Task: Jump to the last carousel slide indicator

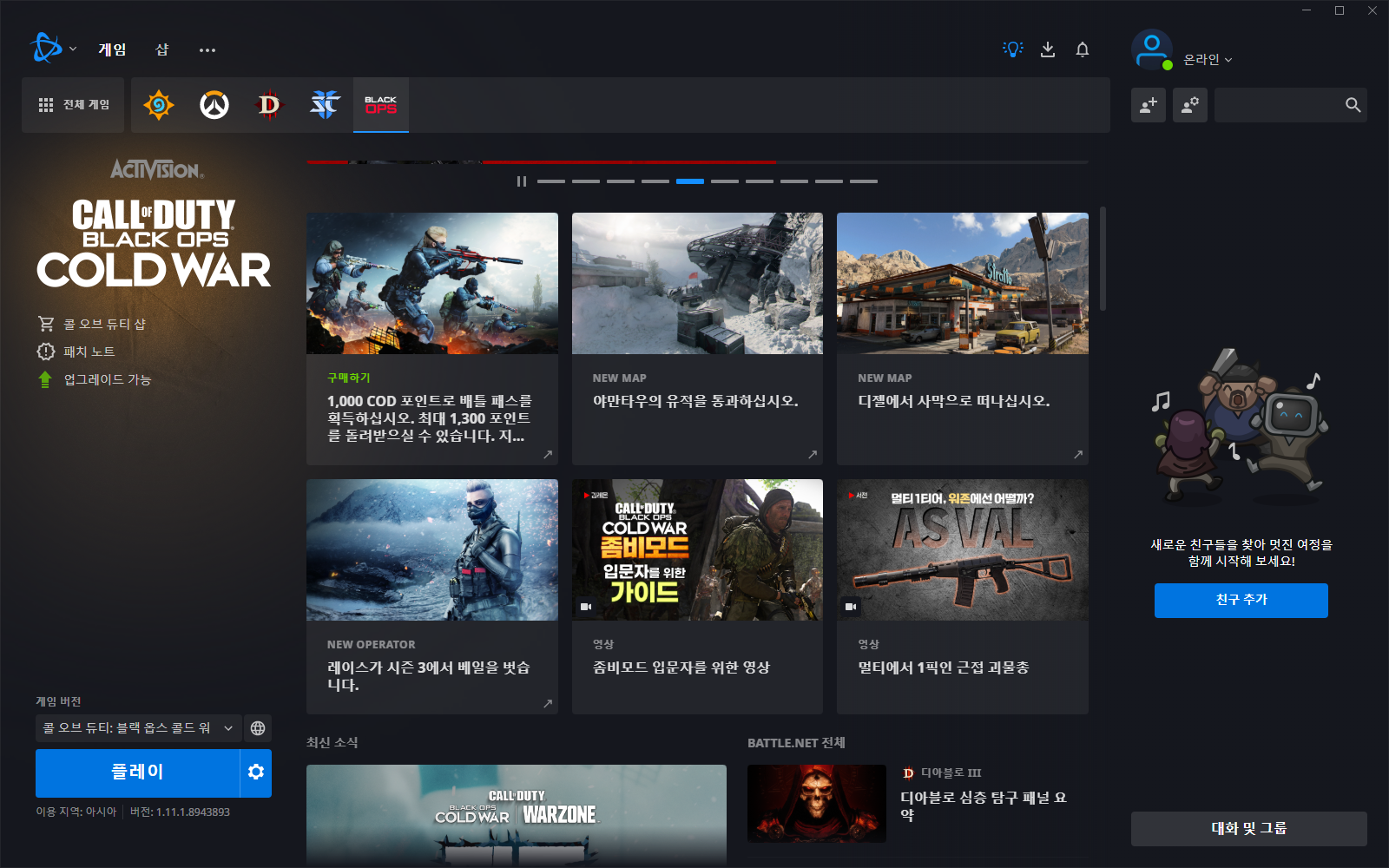Action: point(864,181)
